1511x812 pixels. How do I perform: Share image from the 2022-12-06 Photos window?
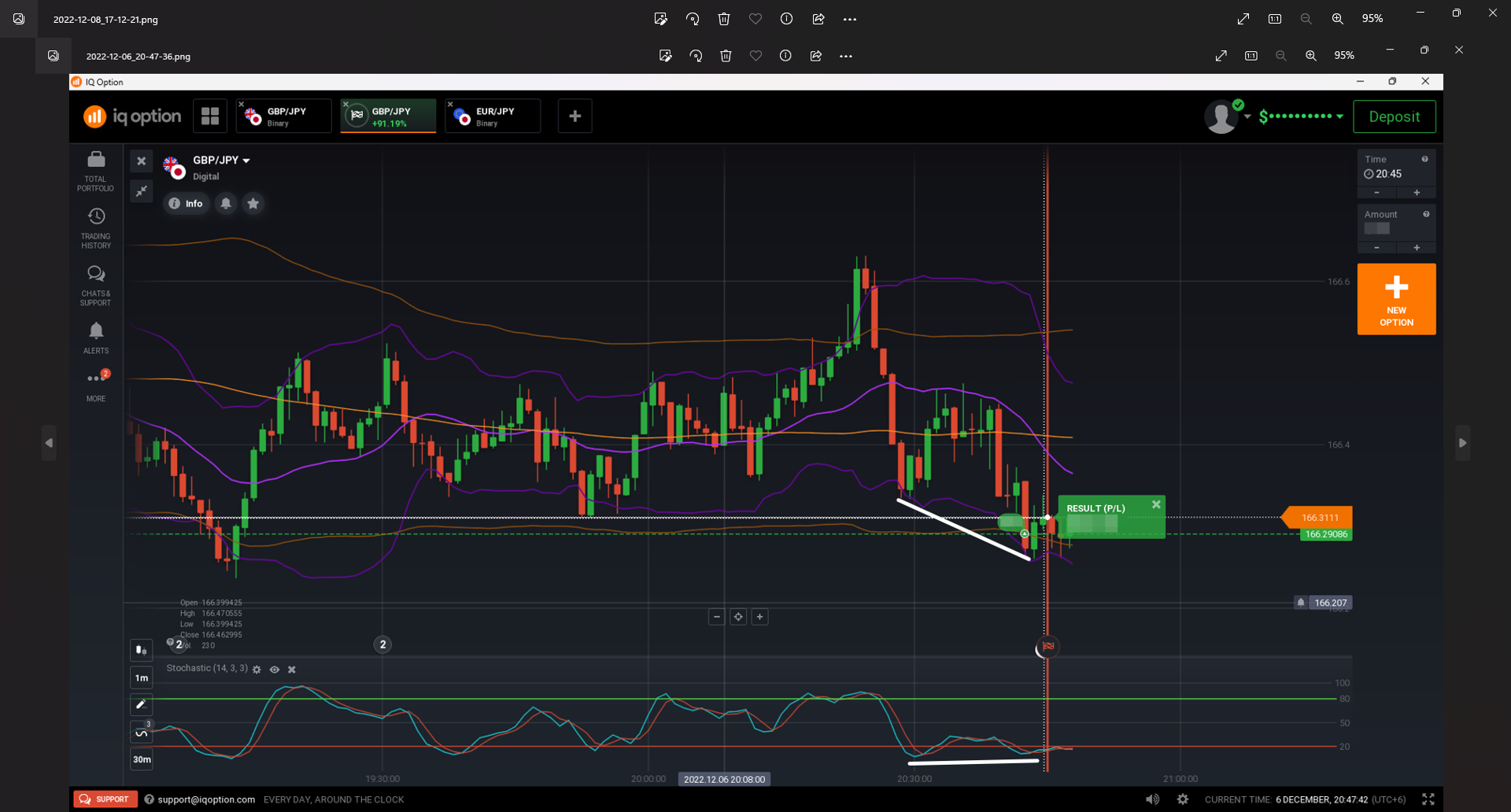pos(816,56)
